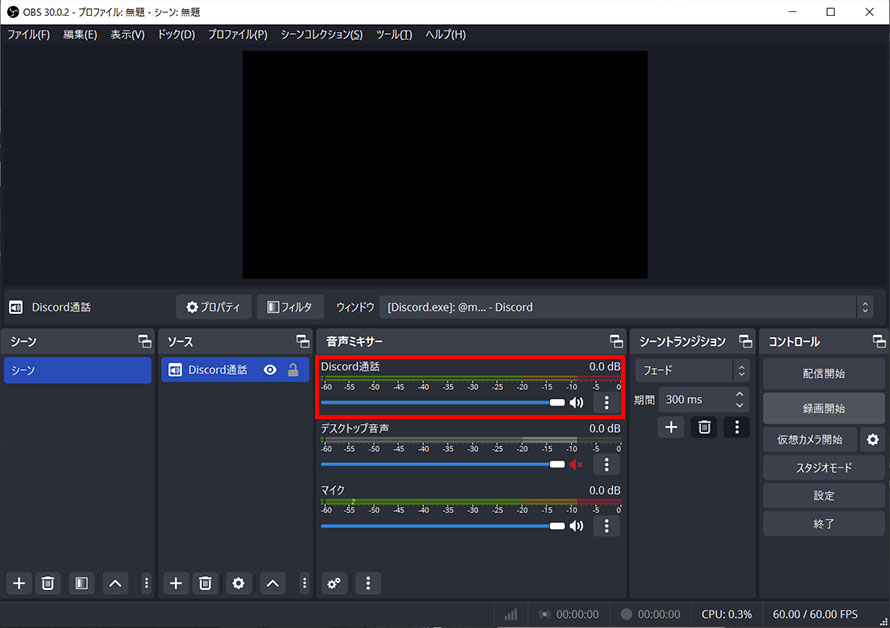890x628 pixels.
Task: Pop out the ソース dock panel
Action: [x=303, y=341]
